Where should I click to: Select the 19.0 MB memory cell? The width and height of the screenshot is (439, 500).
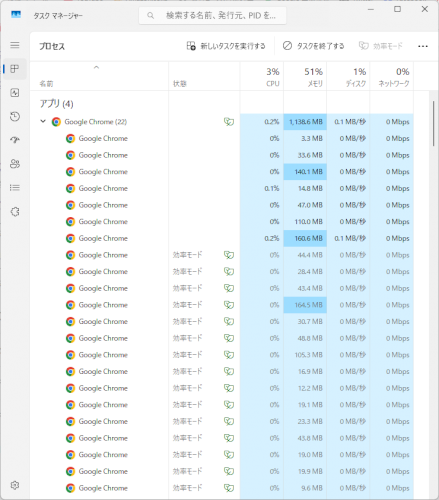305,455
